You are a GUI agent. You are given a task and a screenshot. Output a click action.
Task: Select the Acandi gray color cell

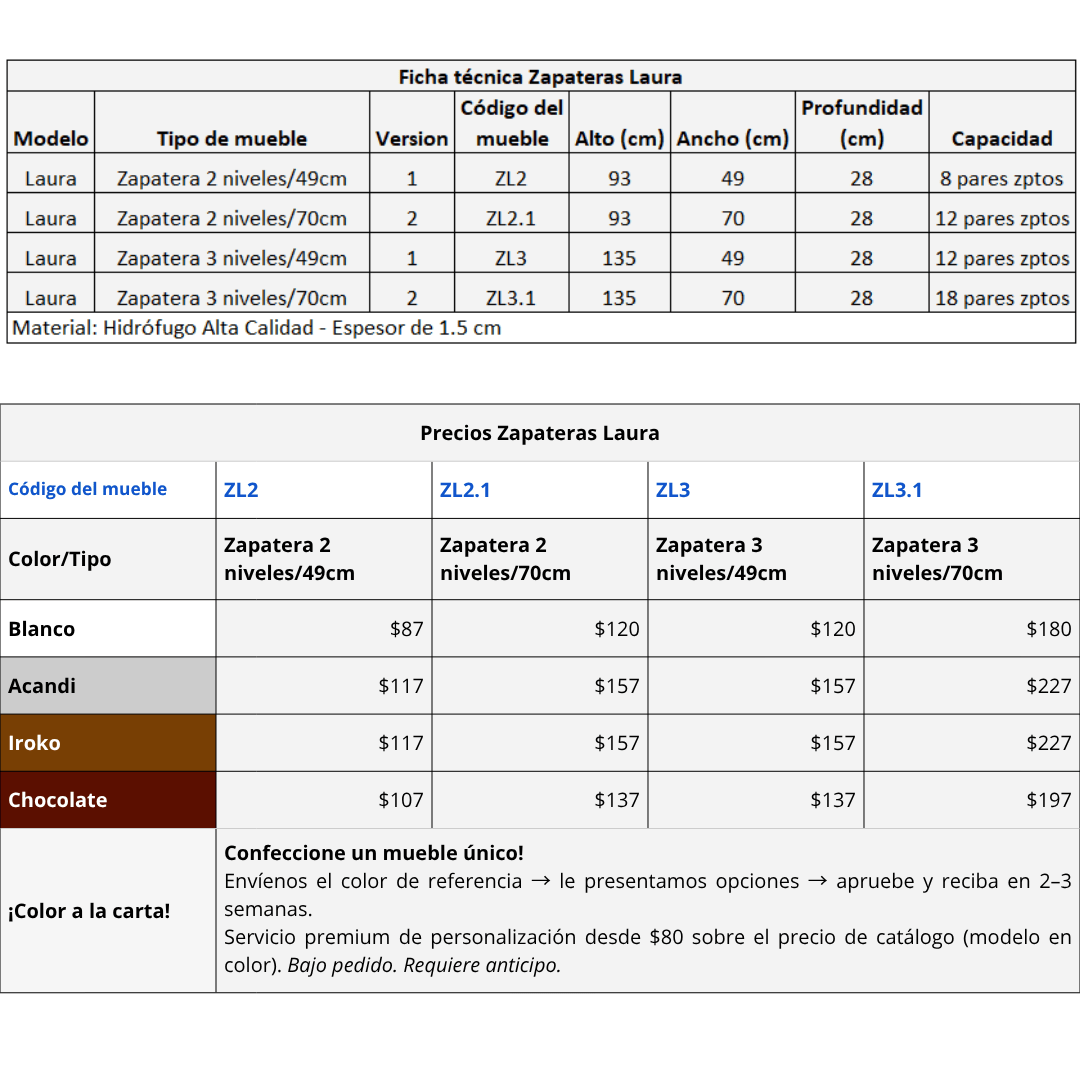tap(108, 686)
